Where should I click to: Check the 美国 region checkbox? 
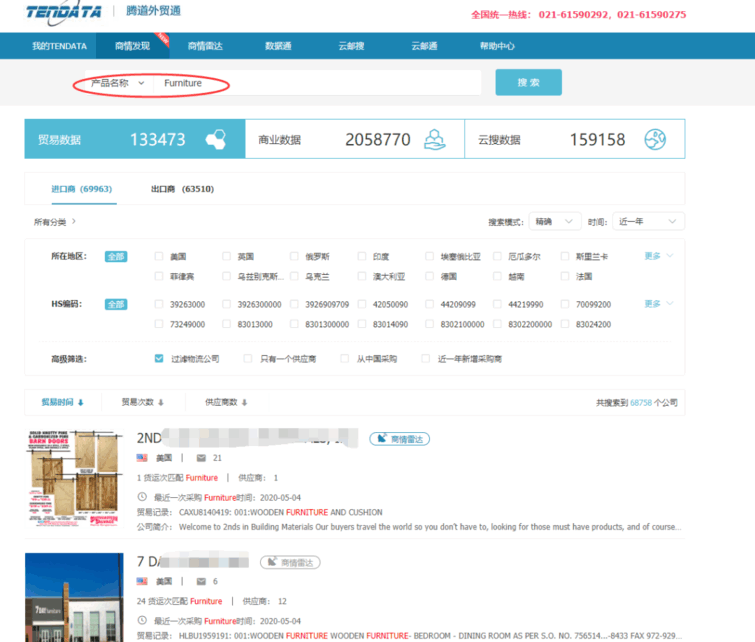coord(160,257)
